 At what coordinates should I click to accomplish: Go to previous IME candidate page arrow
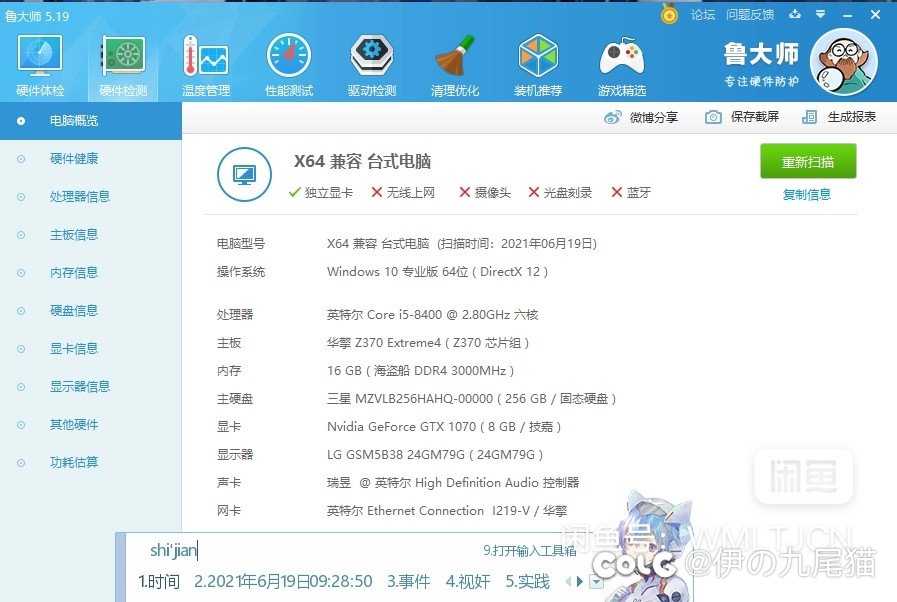(568, 582)
